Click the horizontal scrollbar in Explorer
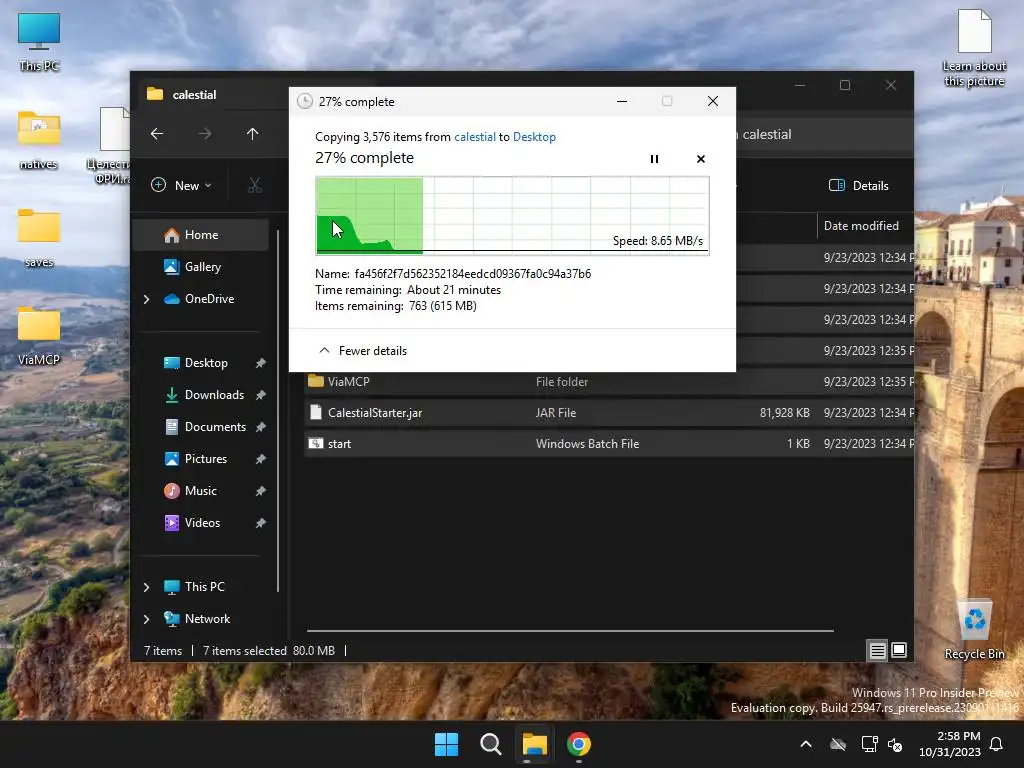This screenshot has height=768, width=1024. 570,631
